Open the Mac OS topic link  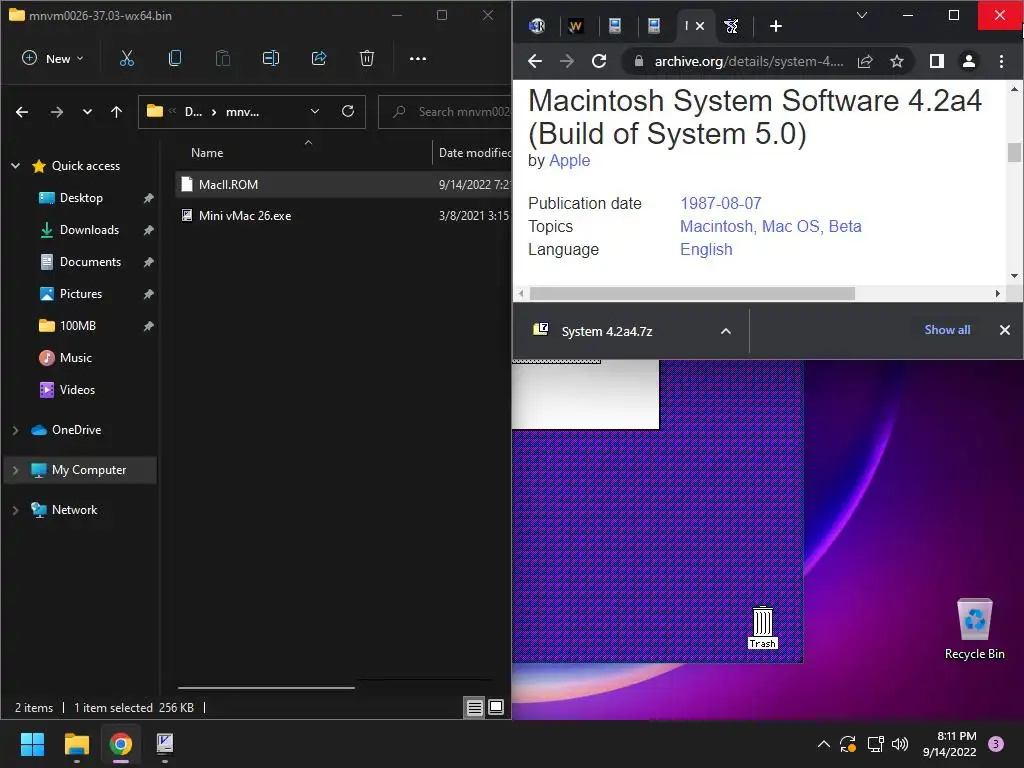click(791, 227)
